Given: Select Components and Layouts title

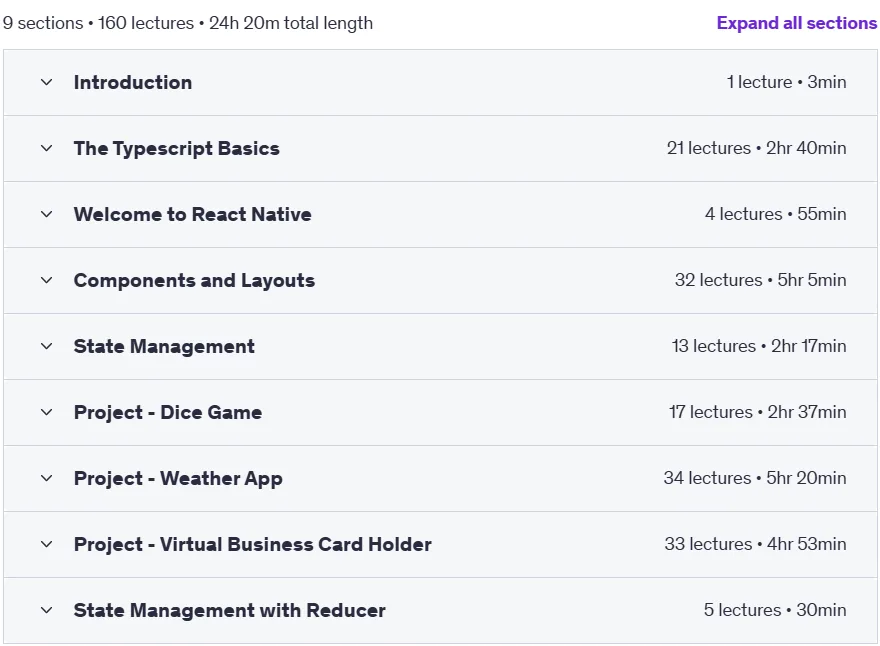Looking at the screenshot, I should 194,281.
